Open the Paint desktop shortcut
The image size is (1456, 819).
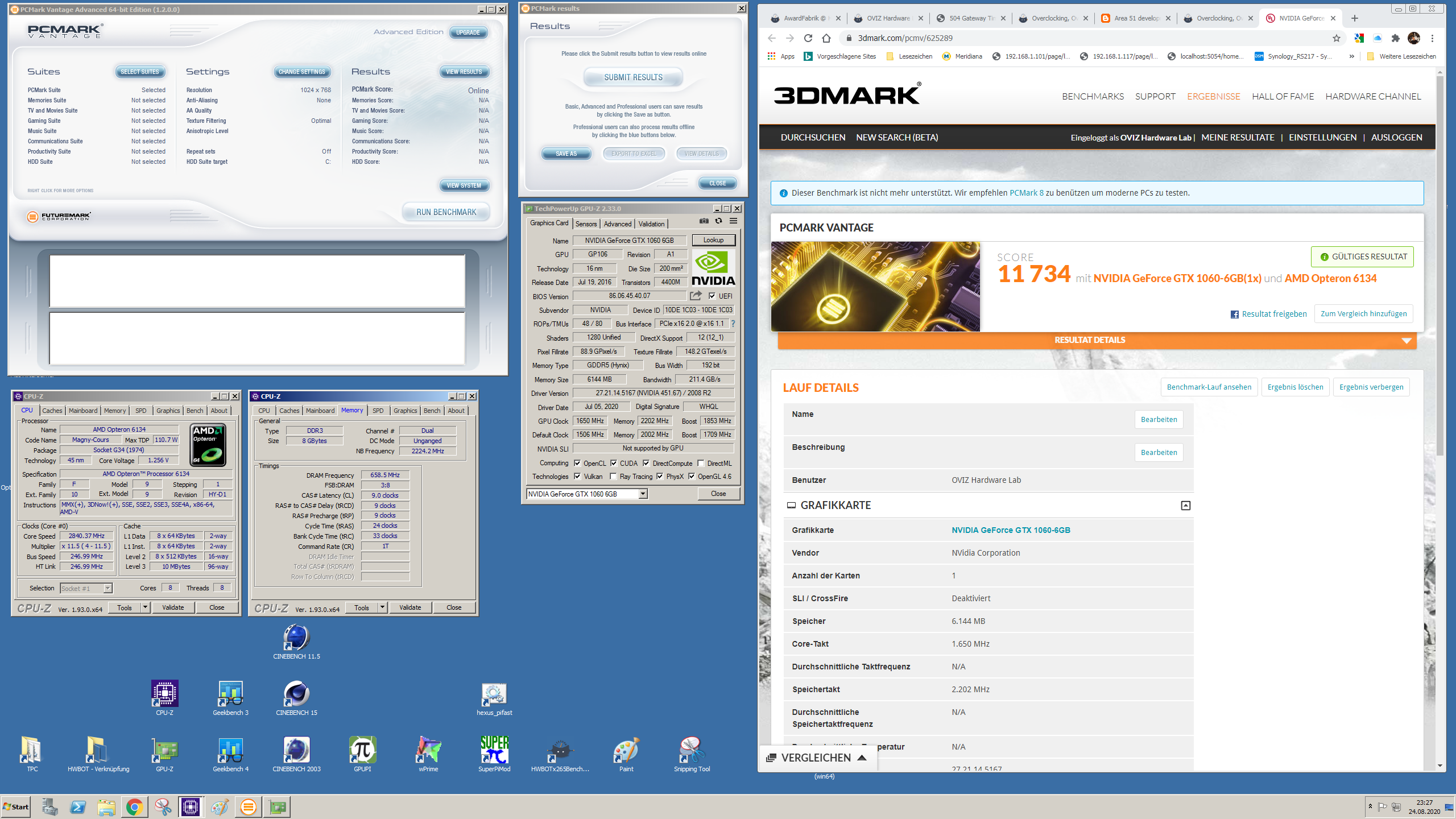coord(626,754)
